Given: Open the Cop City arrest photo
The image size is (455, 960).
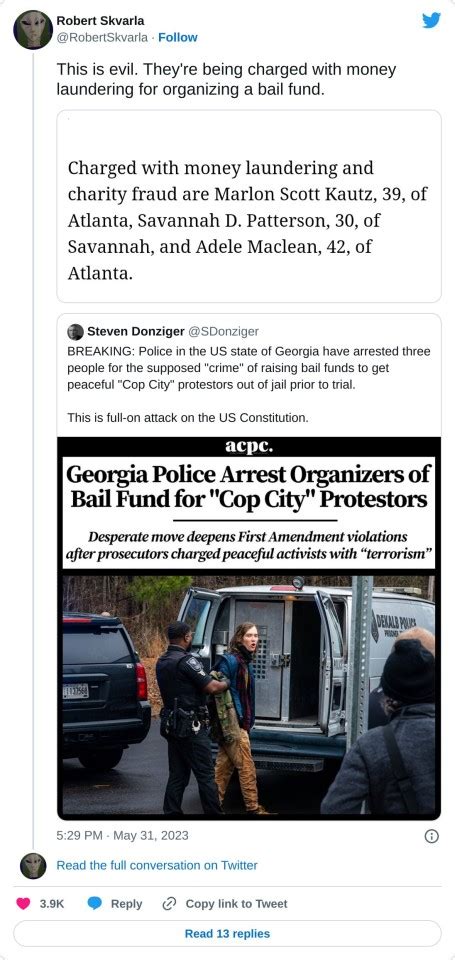Looking at the screenshot, I should tap(249, 694).
